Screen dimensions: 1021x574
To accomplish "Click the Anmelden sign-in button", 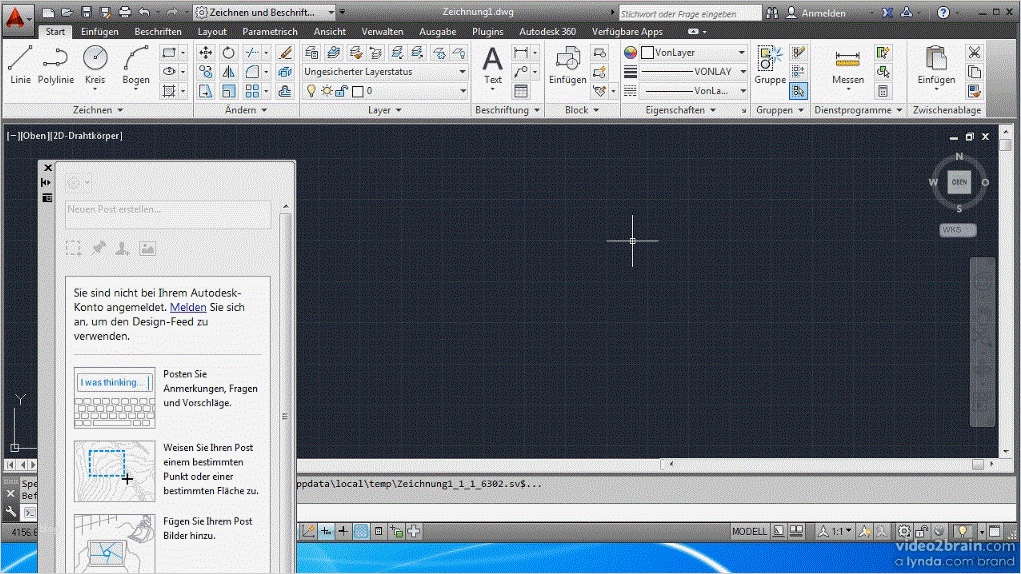I will tap(822, 13).
